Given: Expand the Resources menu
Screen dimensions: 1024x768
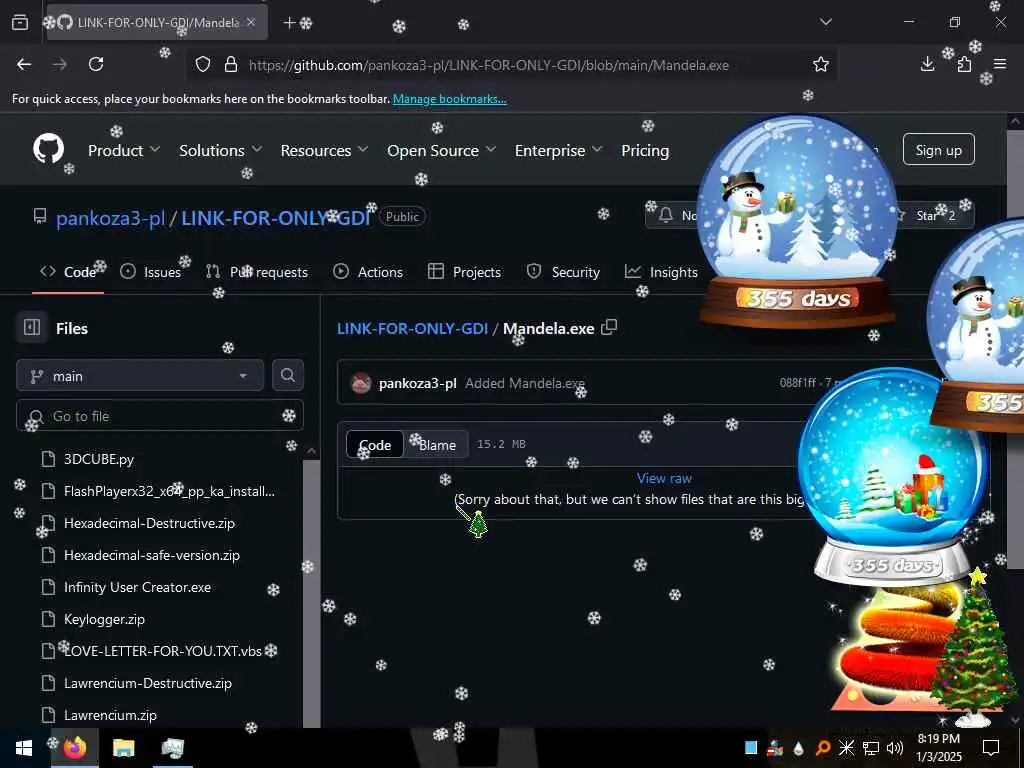Looking at the screenshot, I should pyautogui.click(x=325, y=150).
